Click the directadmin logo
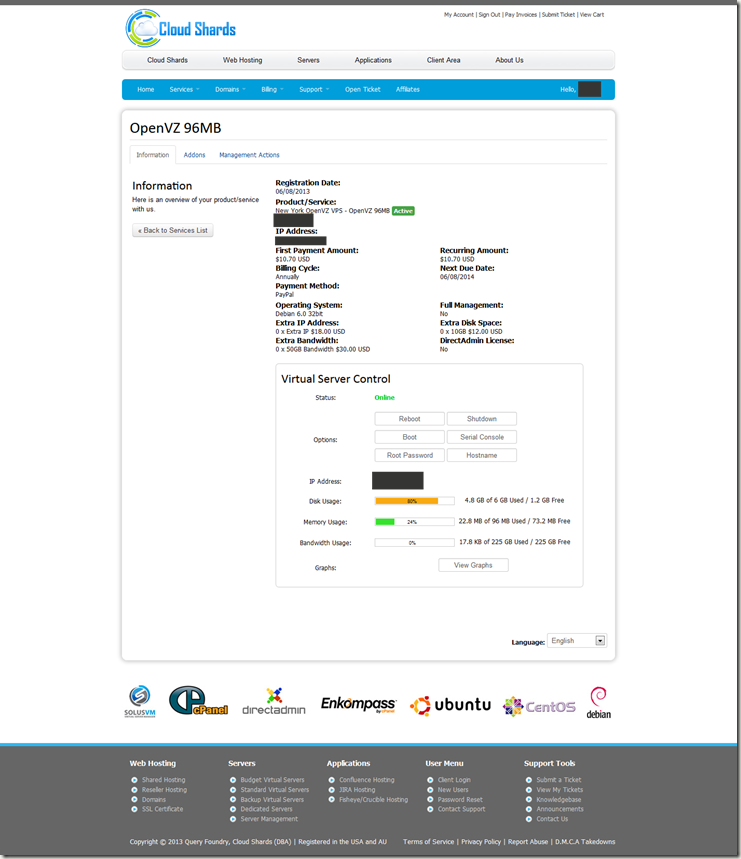 coord(274,701)
